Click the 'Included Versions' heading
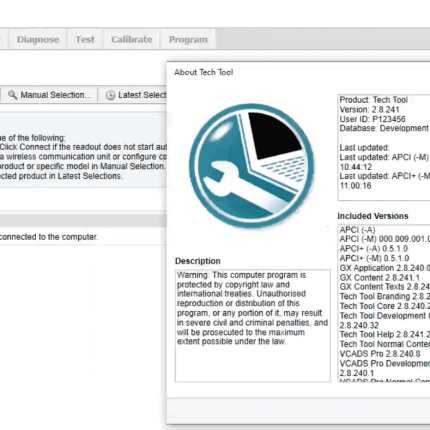The width and height of the screenshot is (430, 430). point(373,216)
